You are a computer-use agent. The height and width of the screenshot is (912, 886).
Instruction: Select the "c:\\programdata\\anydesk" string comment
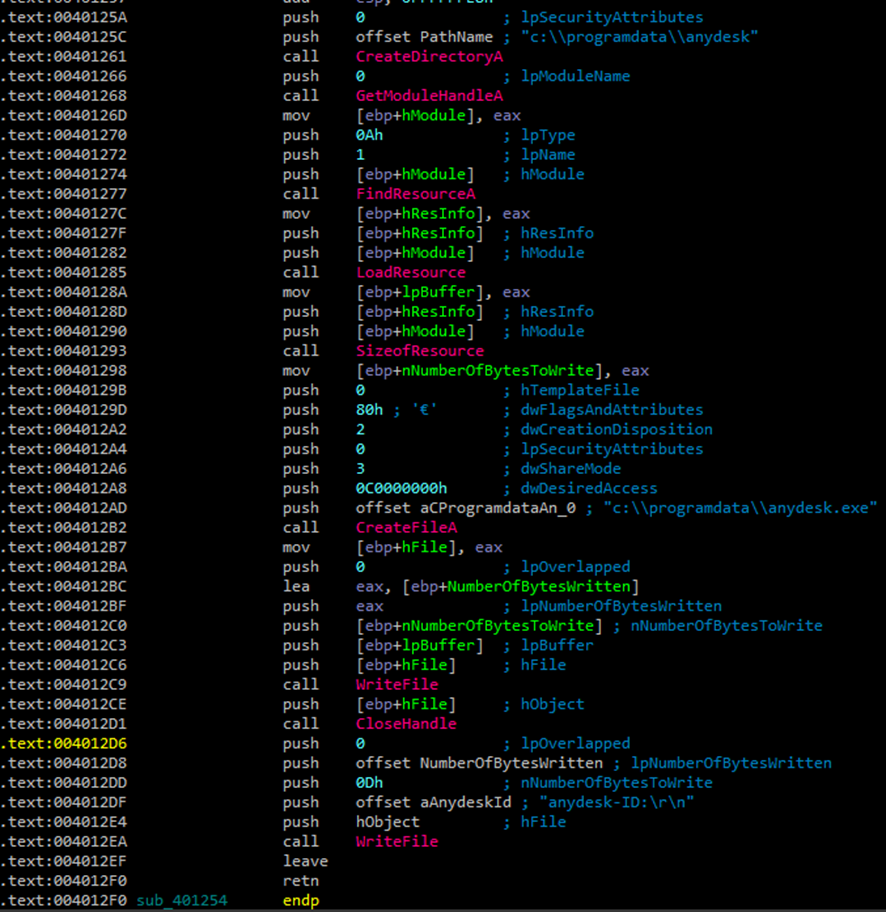[639, 37]
